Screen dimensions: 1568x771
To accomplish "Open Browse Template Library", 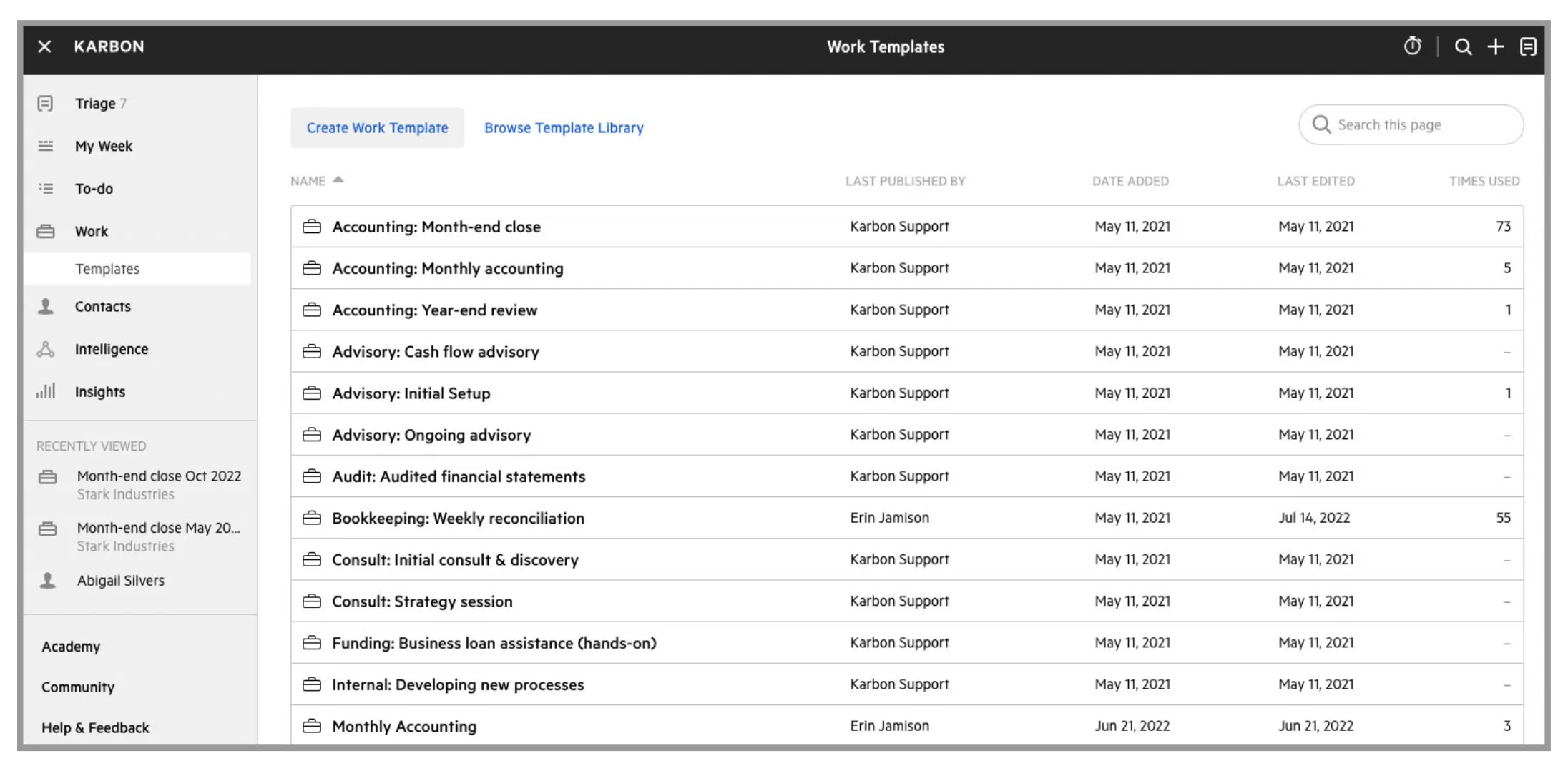I will [563, 127].
